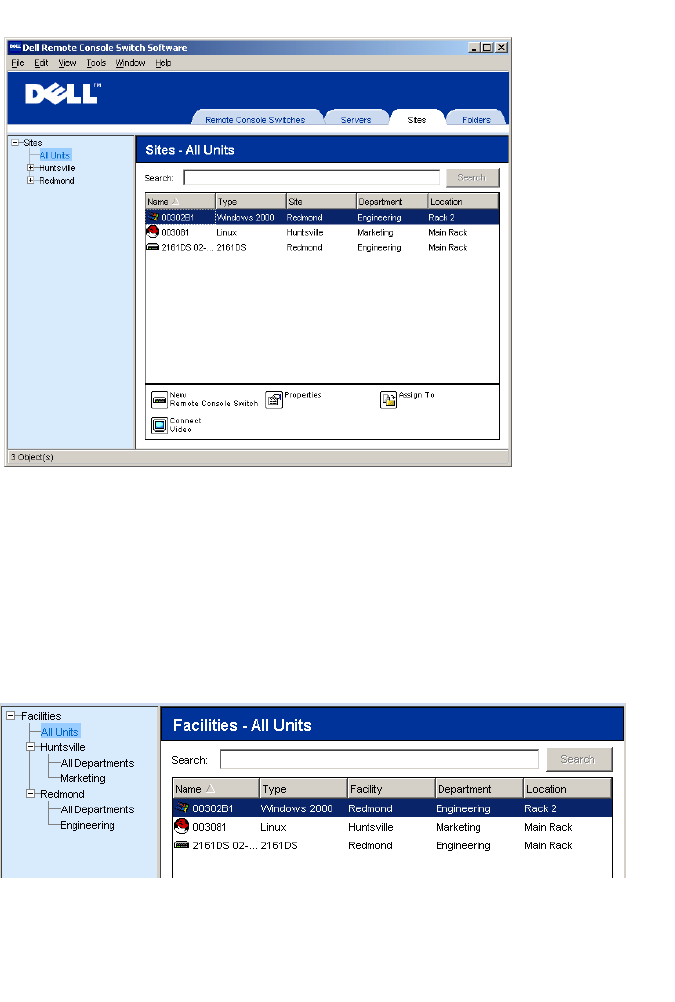
Task: Sort by Facility column header
Action: tap(391, 789)
